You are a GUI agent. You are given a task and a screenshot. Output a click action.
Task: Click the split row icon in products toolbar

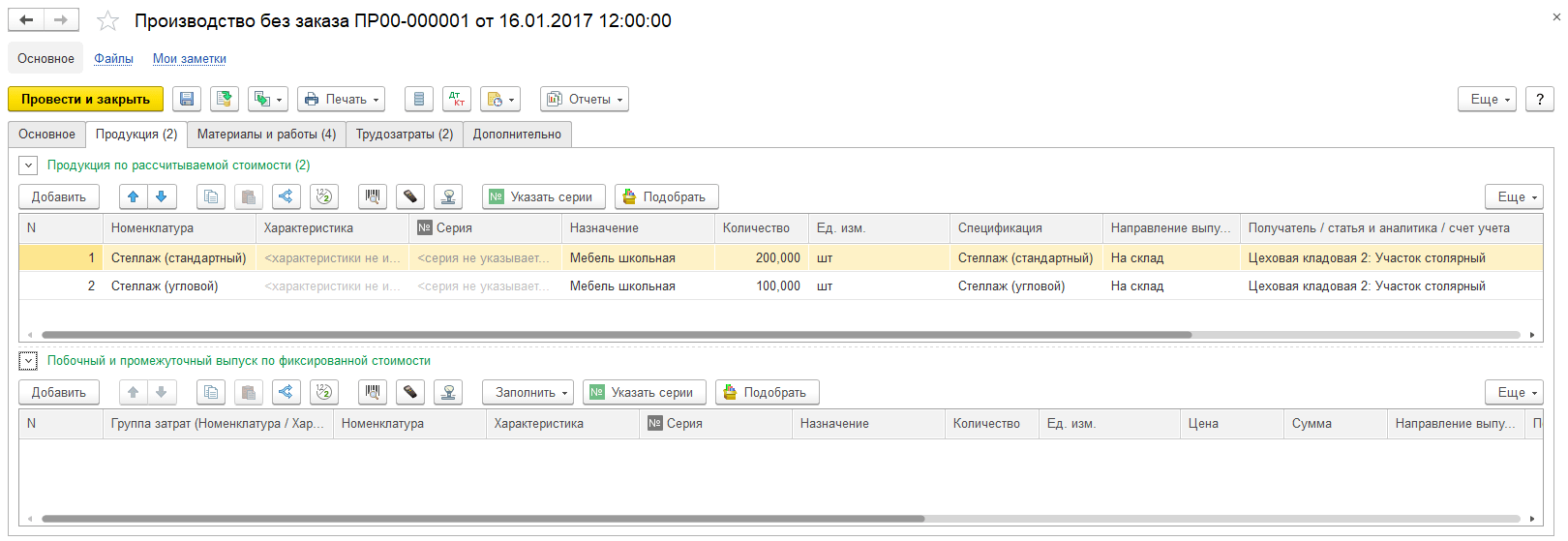[x=286, y=196]
